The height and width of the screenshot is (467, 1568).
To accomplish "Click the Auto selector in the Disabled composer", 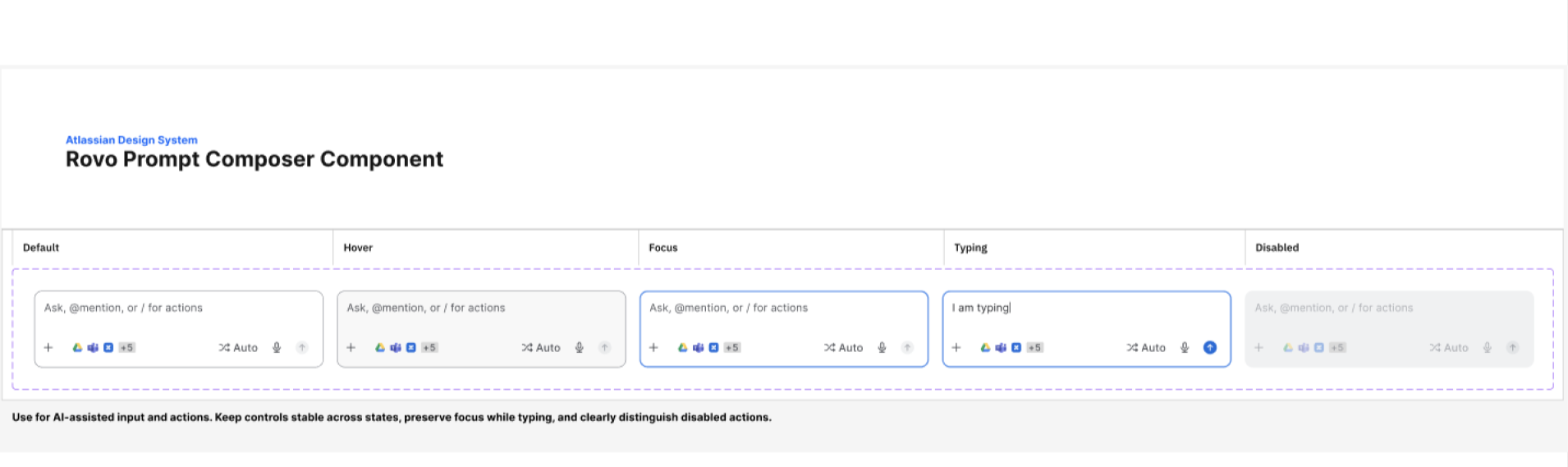I will coord(1449,348).
